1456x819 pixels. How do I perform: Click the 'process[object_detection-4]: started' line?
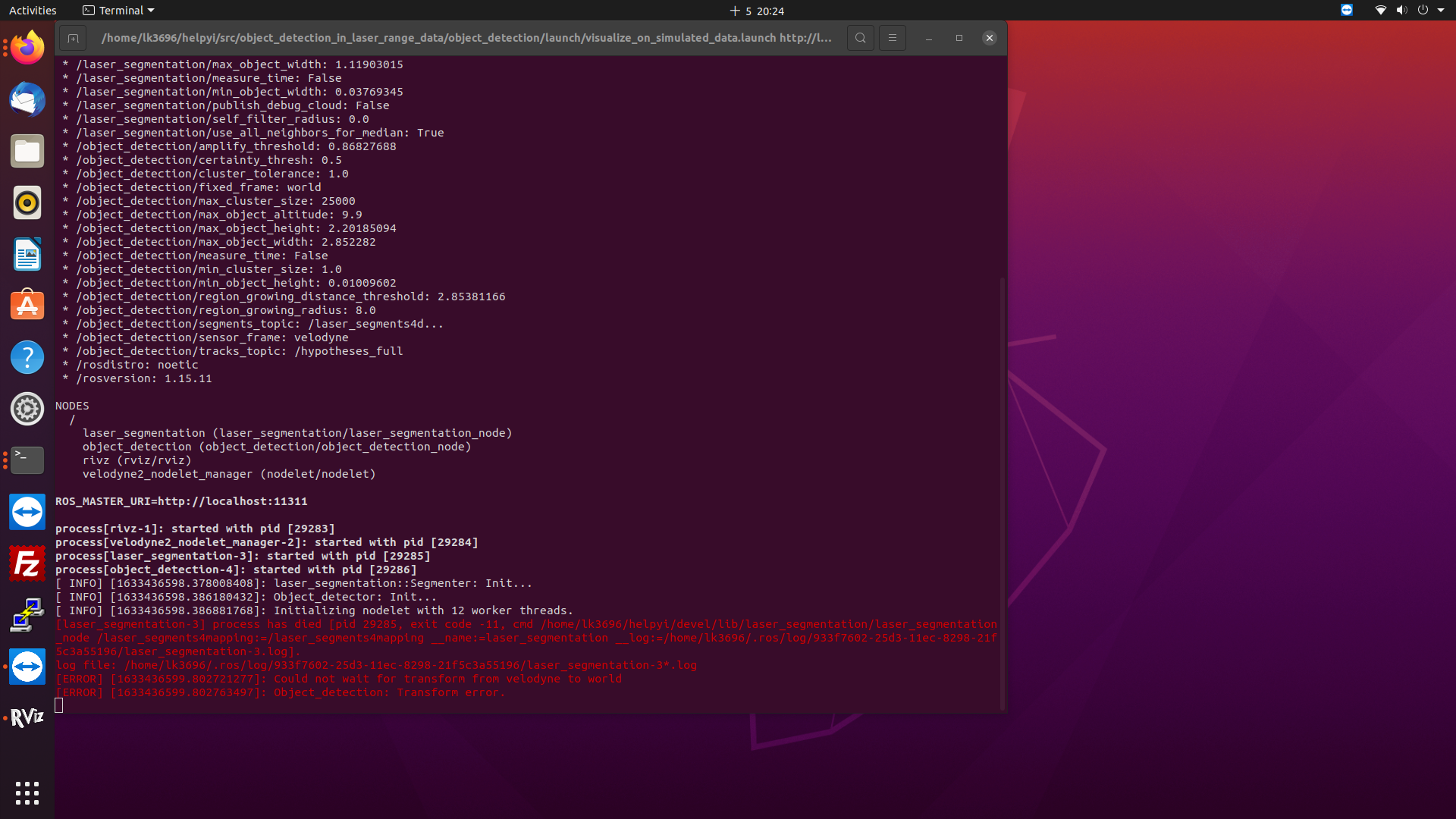pos(236,570)
